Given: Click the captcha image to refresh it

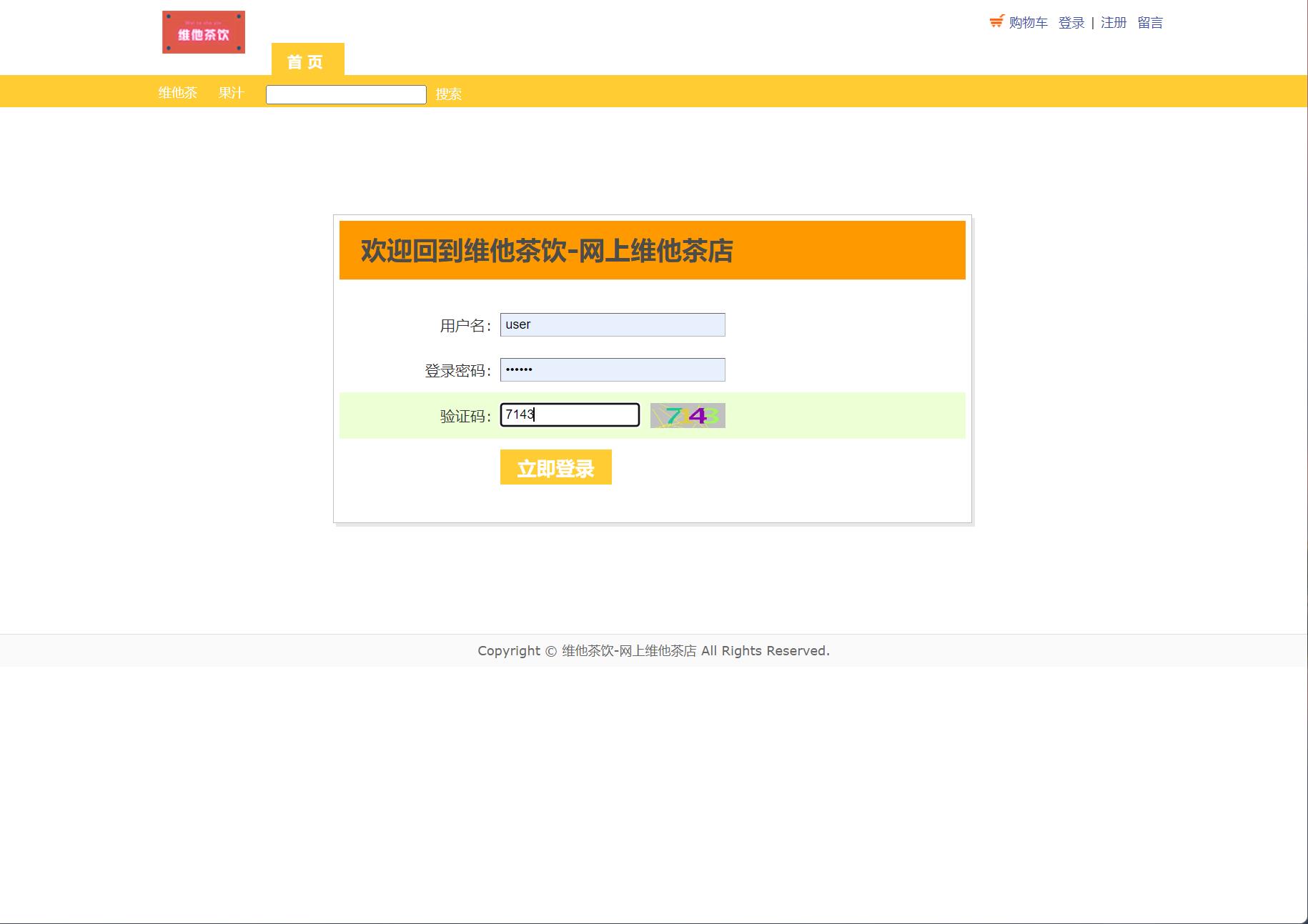Looking at the screenshot, I should 686,415.
